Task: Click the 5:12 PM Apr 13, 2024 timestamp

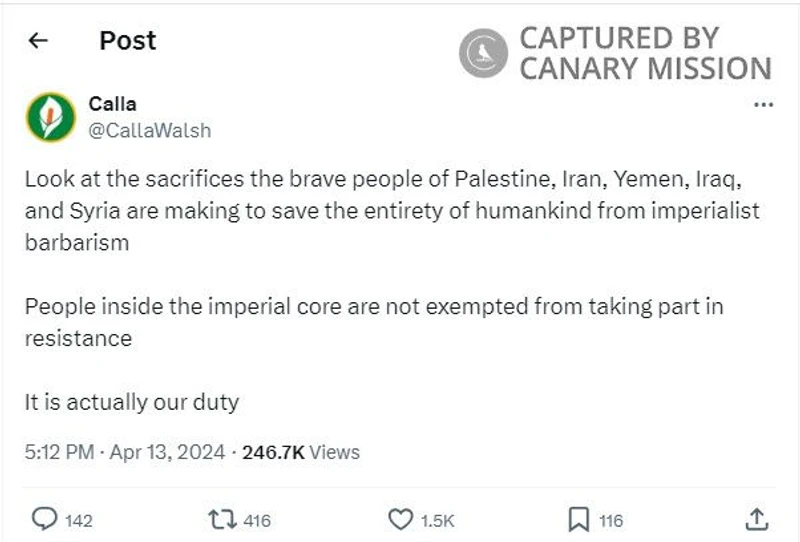Action: pos(125,452)
